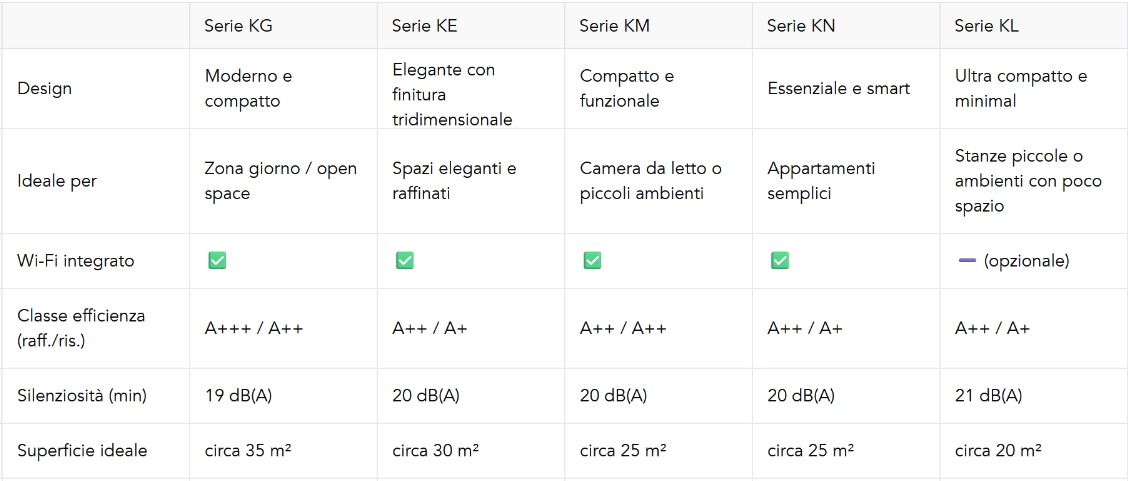Select the Wi-Fi checkmark for Serie KM
1128x481 pixels.
tap(592, 261)
